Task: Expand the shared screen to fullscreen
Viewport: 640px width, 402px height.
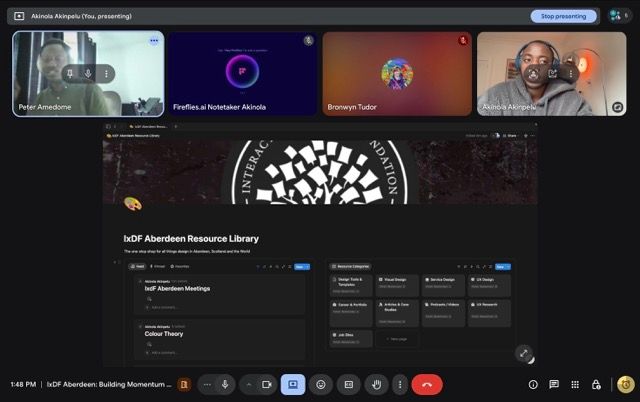Action: (523, 353)
